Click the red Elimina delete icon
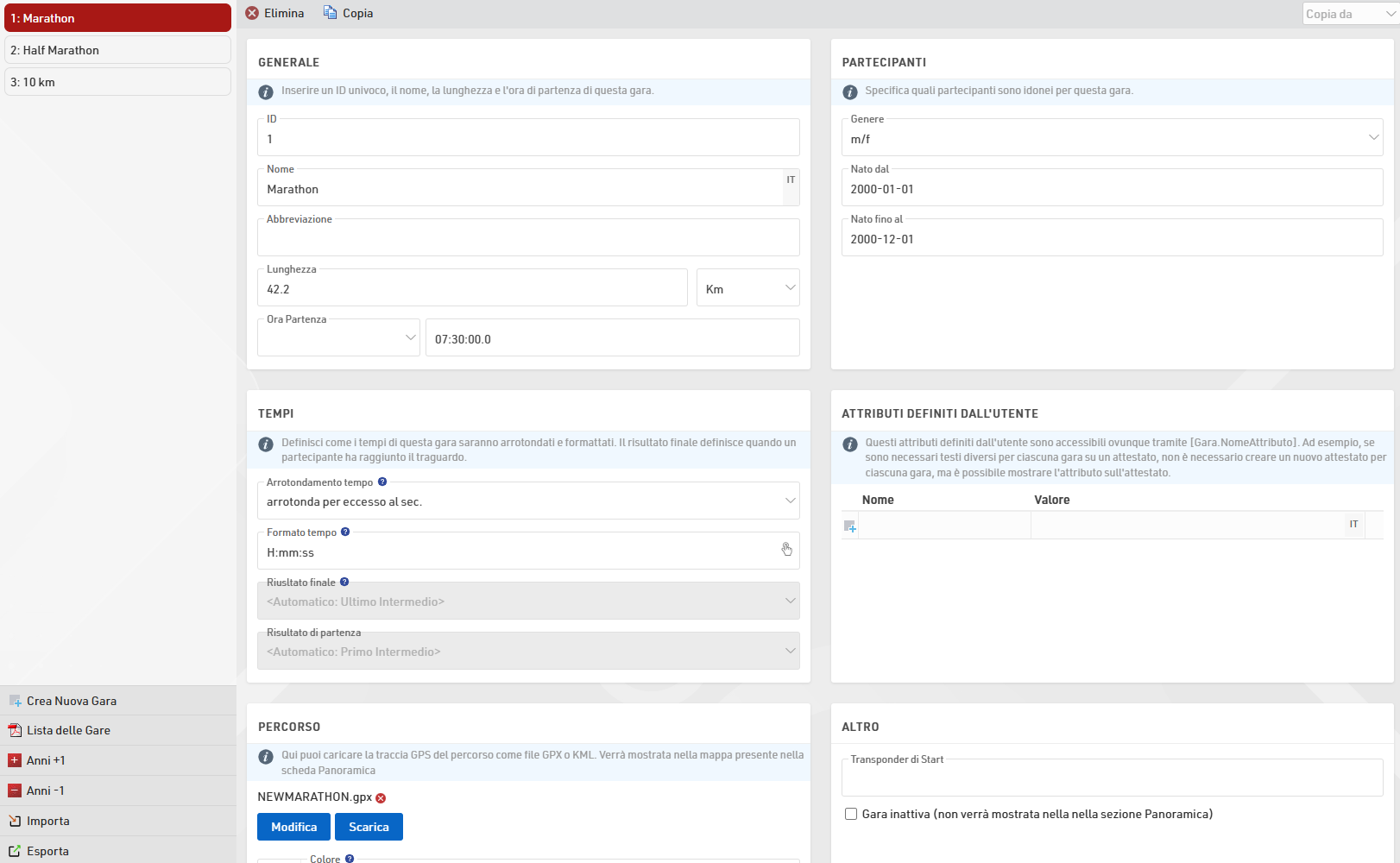This screenshot has width=1400, height=863. [252, 13]
